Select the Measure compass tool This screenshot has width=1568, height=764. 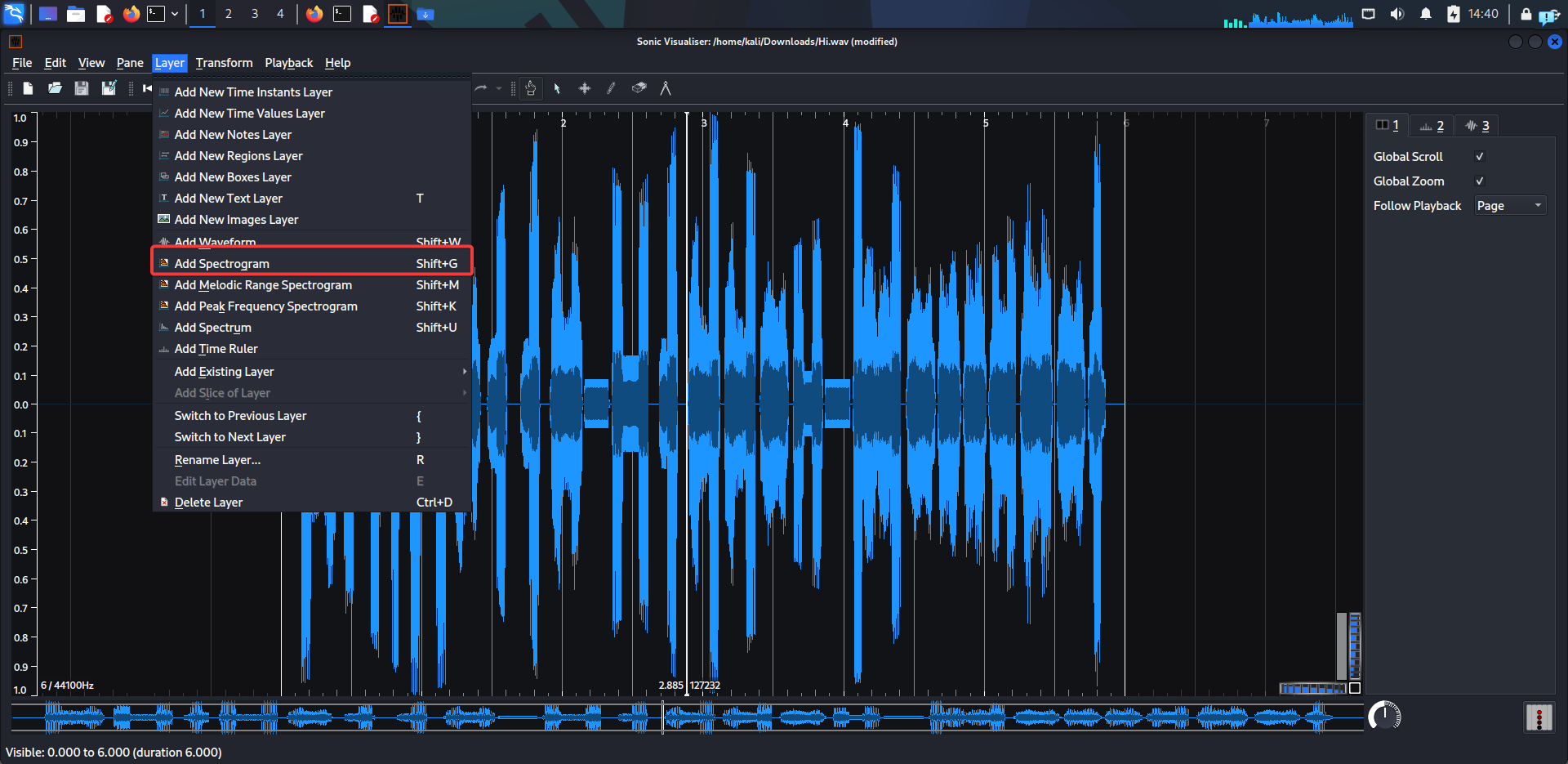[x=666, y=88]
